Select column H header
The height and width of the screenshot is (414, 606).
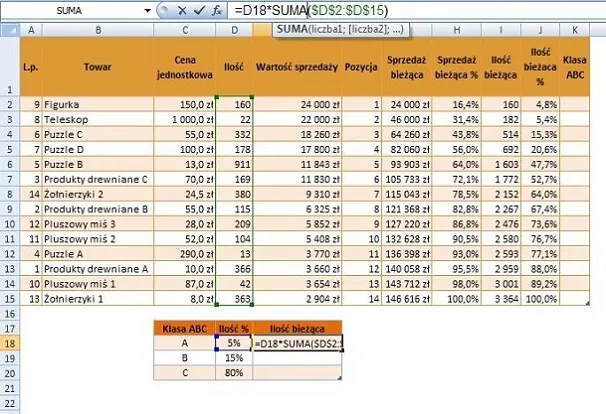456,30
